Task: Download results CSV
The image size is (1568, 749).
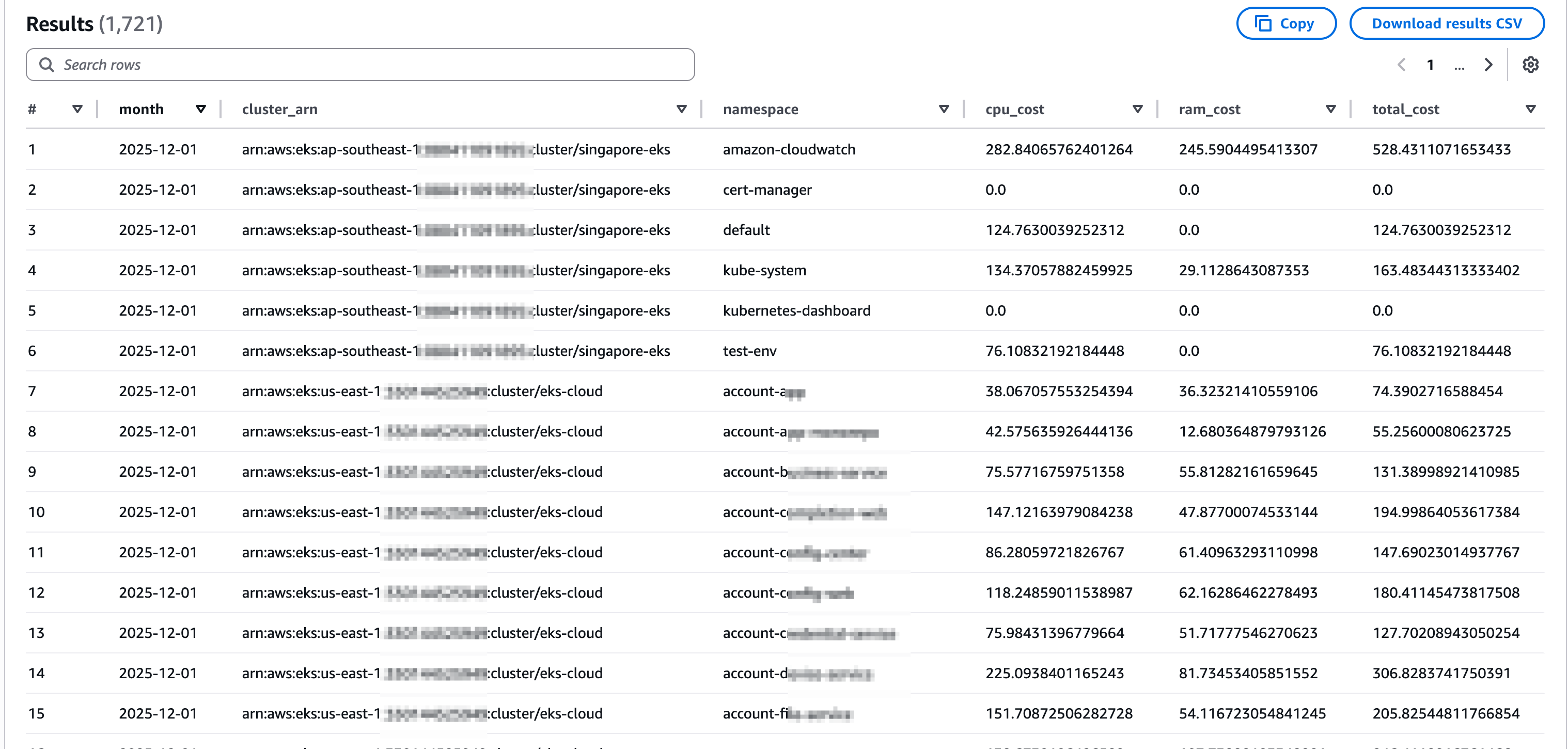Action: point(1446,24)
